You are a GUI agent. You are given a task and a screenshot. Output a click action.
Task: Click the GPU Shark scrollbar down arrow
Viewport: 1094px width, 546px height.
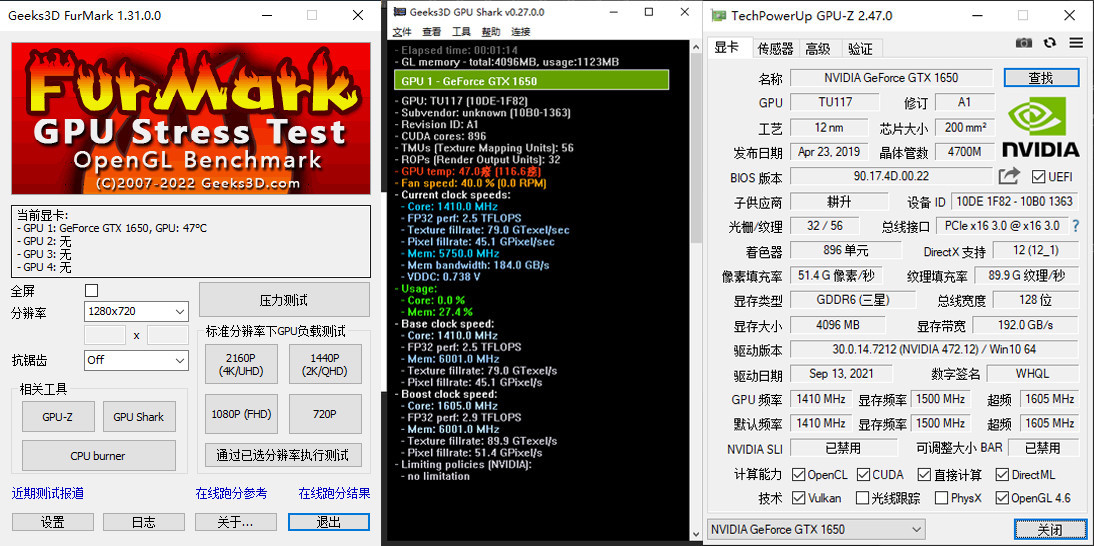(x=696, y=533)
